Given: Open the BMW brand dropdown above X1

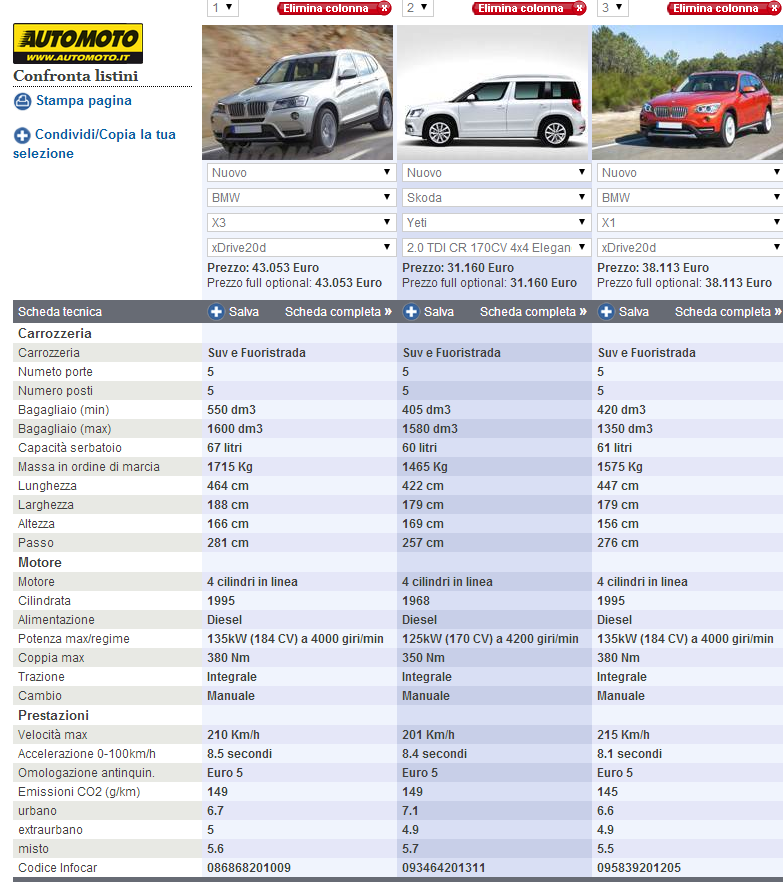Looking at the screenshot, I should click(x=690, y=197).
